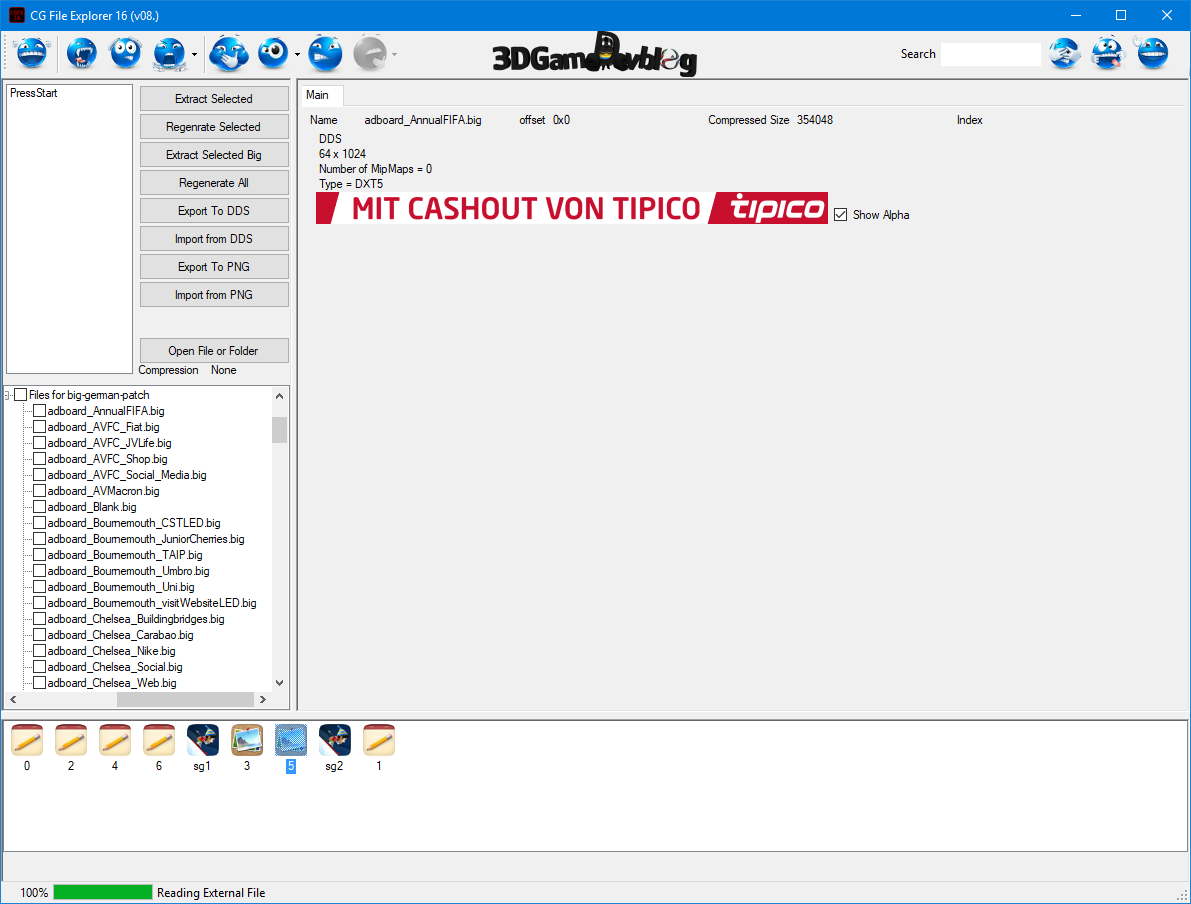This screenshot has height=904, width=1191.
Task: Click the tongue-out silly smiley icon
Action: tap(1107, 54)
